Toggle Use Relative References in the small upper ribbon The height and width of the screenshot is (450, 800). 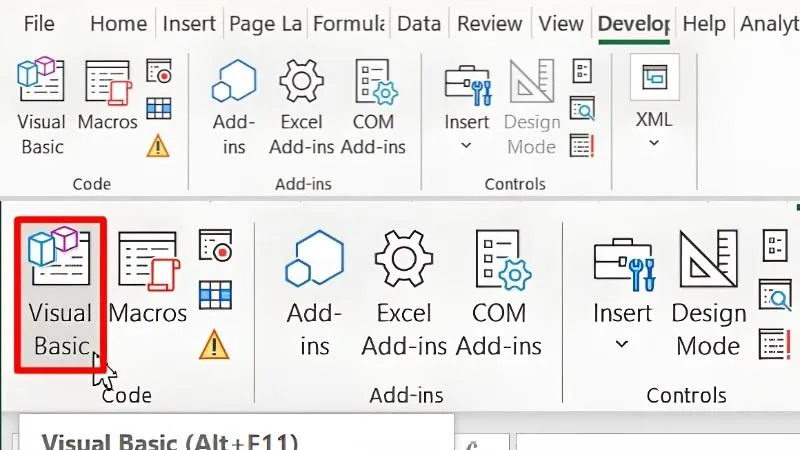click(159, 108)
